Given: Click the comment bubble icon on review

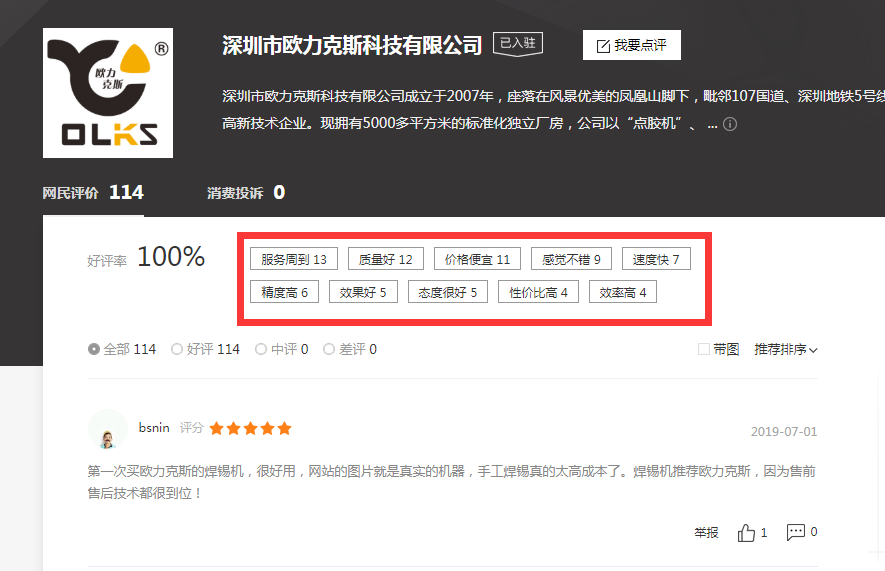Looking at the screenshot, I should 796,532.
